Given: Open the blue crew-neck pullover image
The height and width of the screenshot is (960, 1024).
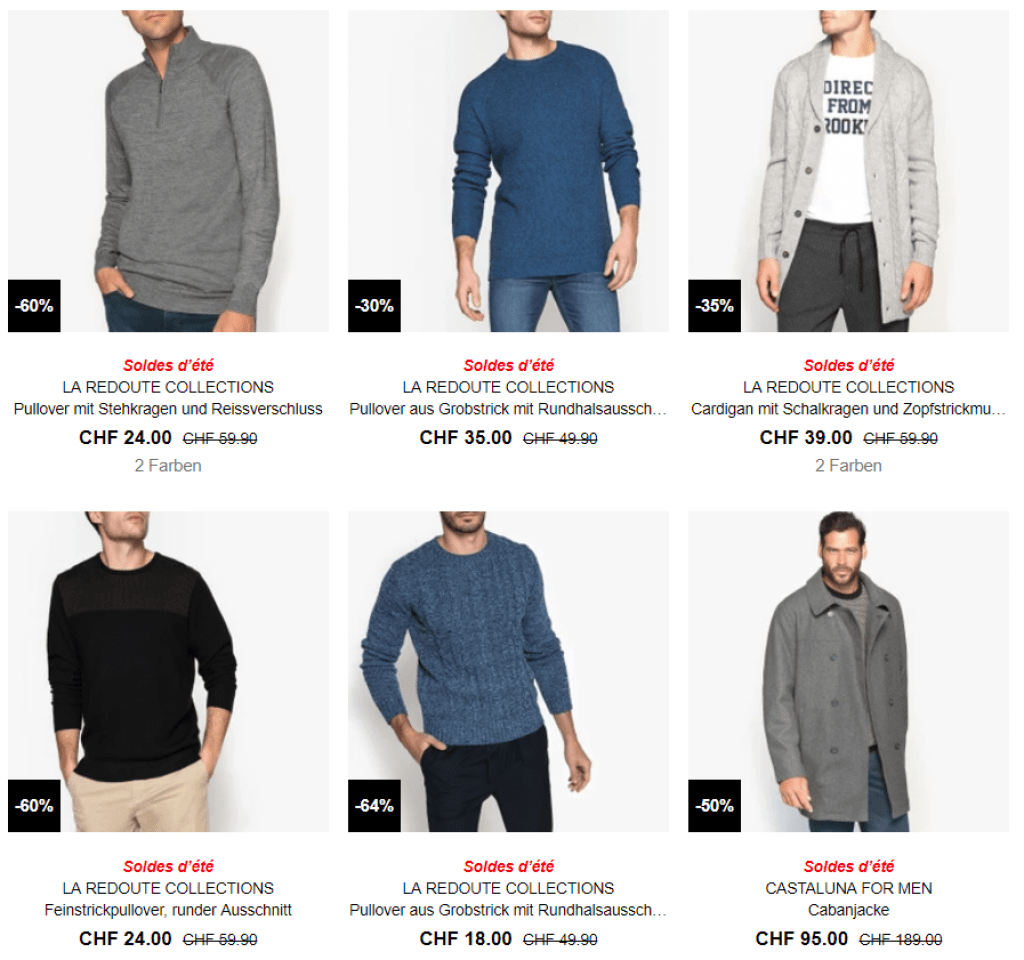Looking at the screenshot, I should pyautogui.click(x=508, y=170).
